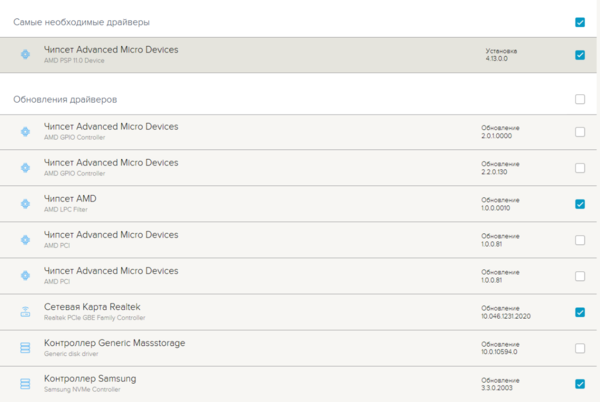600x402 pixels.
Task: Click the 'Чипсет AMD' driver title
Action: [x=70, y=199]
